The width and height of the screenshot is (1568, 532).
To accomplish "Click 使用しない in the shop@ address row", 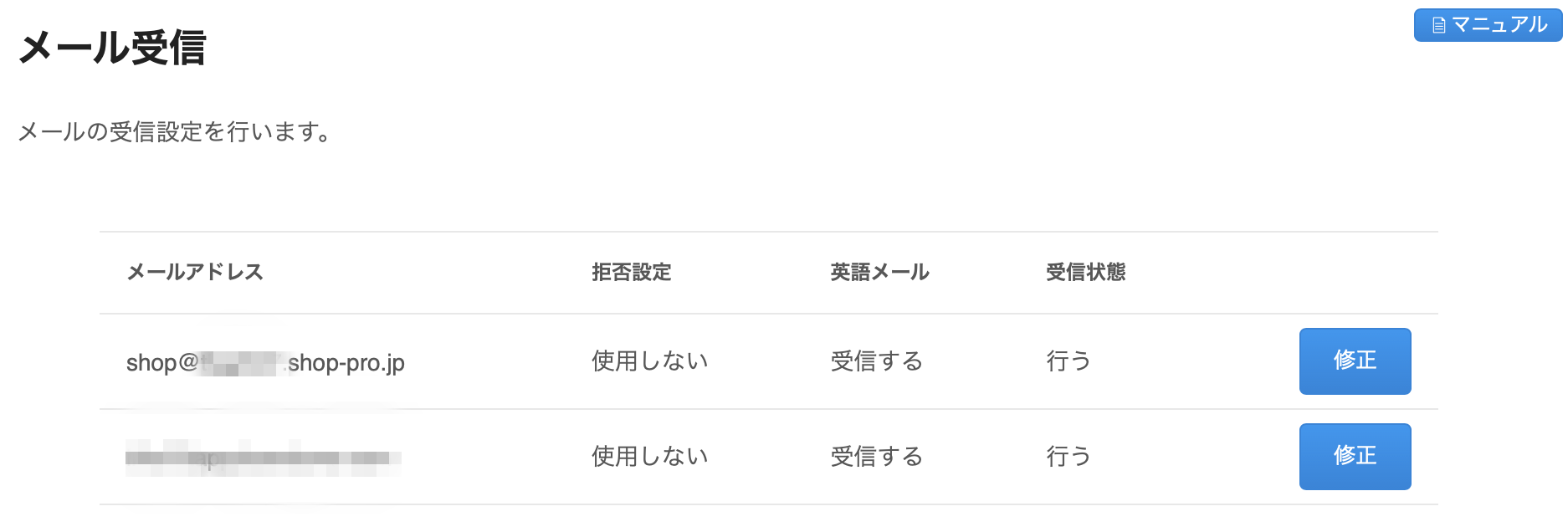I will [649, 361].
